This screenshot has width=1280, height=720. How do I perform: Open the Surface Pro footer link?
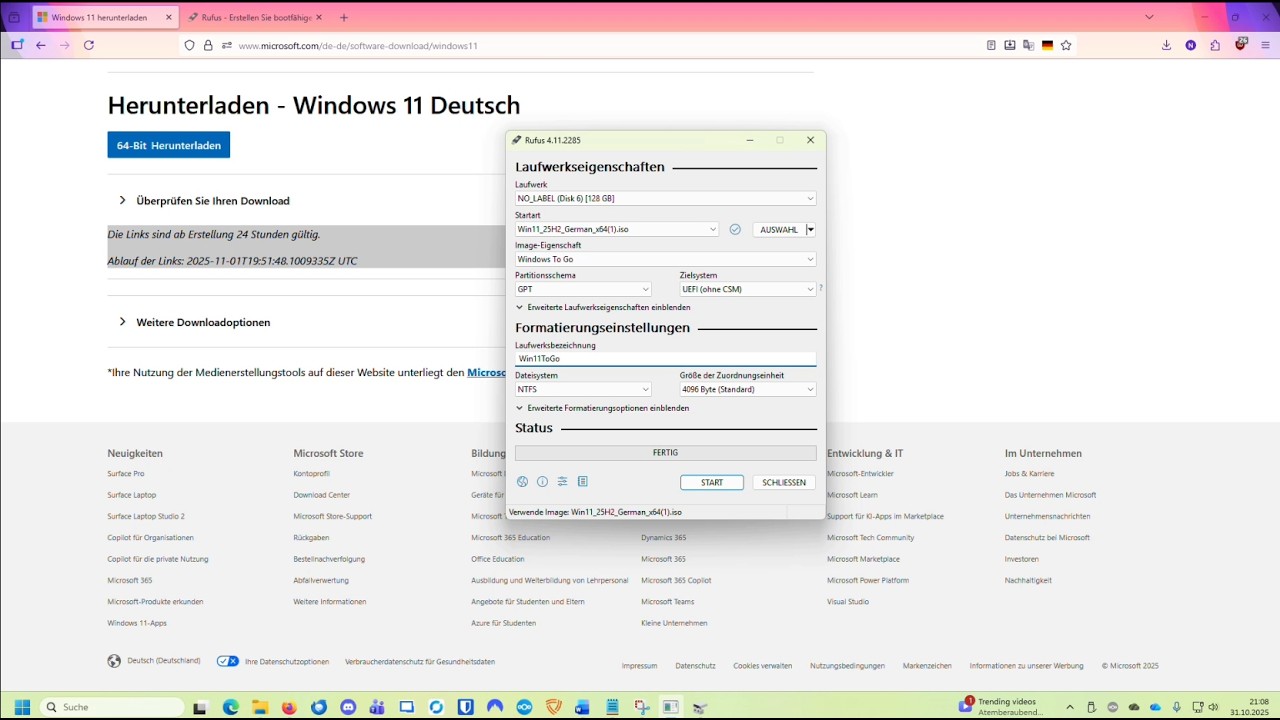126,473
